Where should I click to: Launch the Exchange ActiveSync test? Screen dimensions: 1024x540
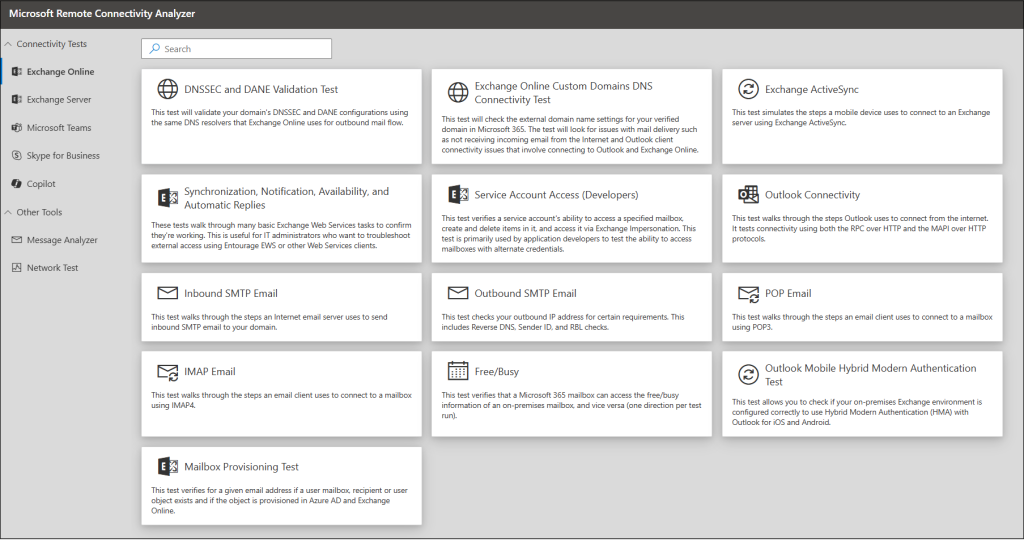click(x=812, y=89)
